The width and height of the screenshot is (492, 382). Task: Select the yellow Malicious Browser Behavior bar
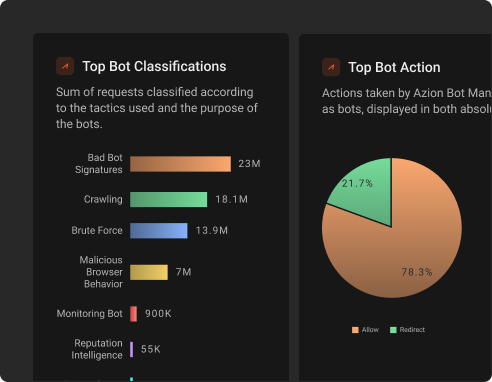pos(149,272)
